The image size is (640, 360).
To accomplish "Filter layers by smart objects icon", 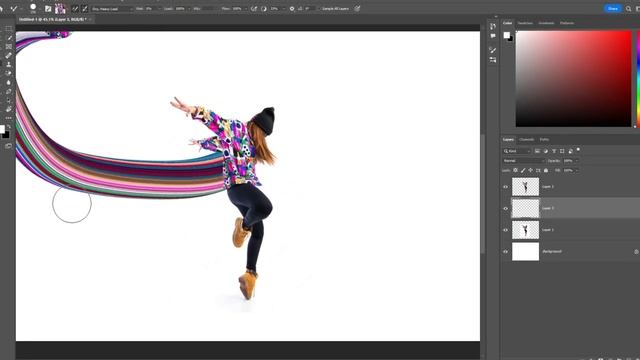I will [x=571, y=151].
